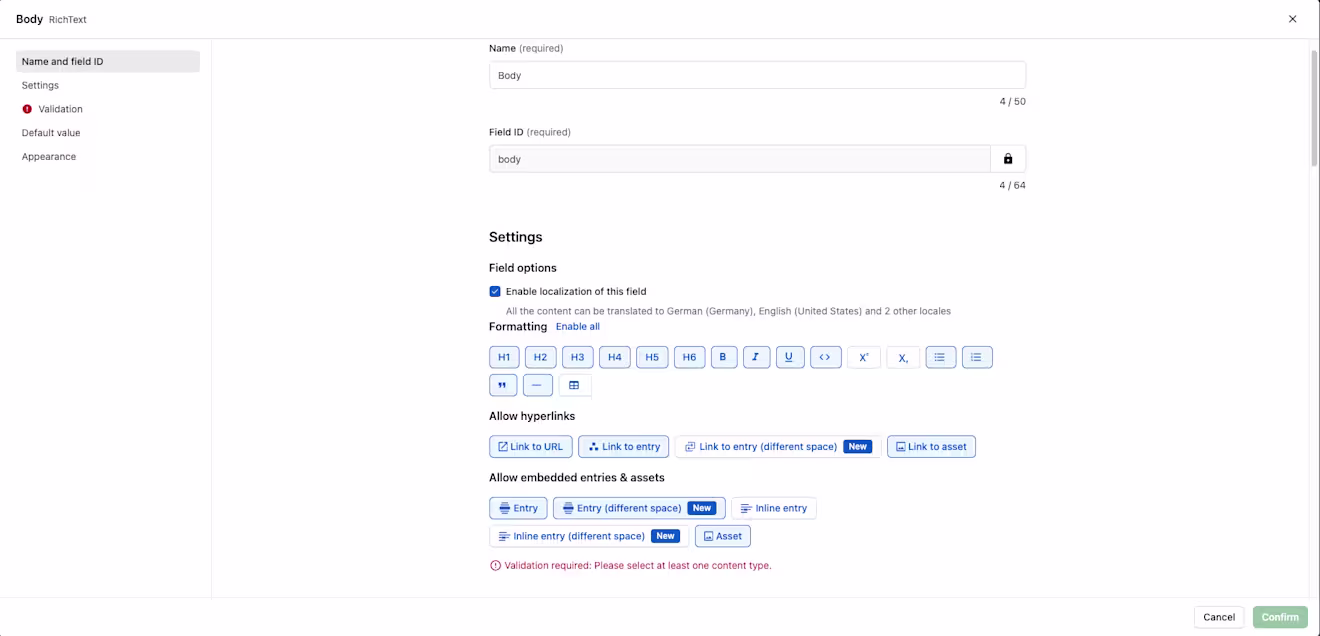Toggle the table formatting icon
This screenshot has width=1320, height=636.
point(574,385)
